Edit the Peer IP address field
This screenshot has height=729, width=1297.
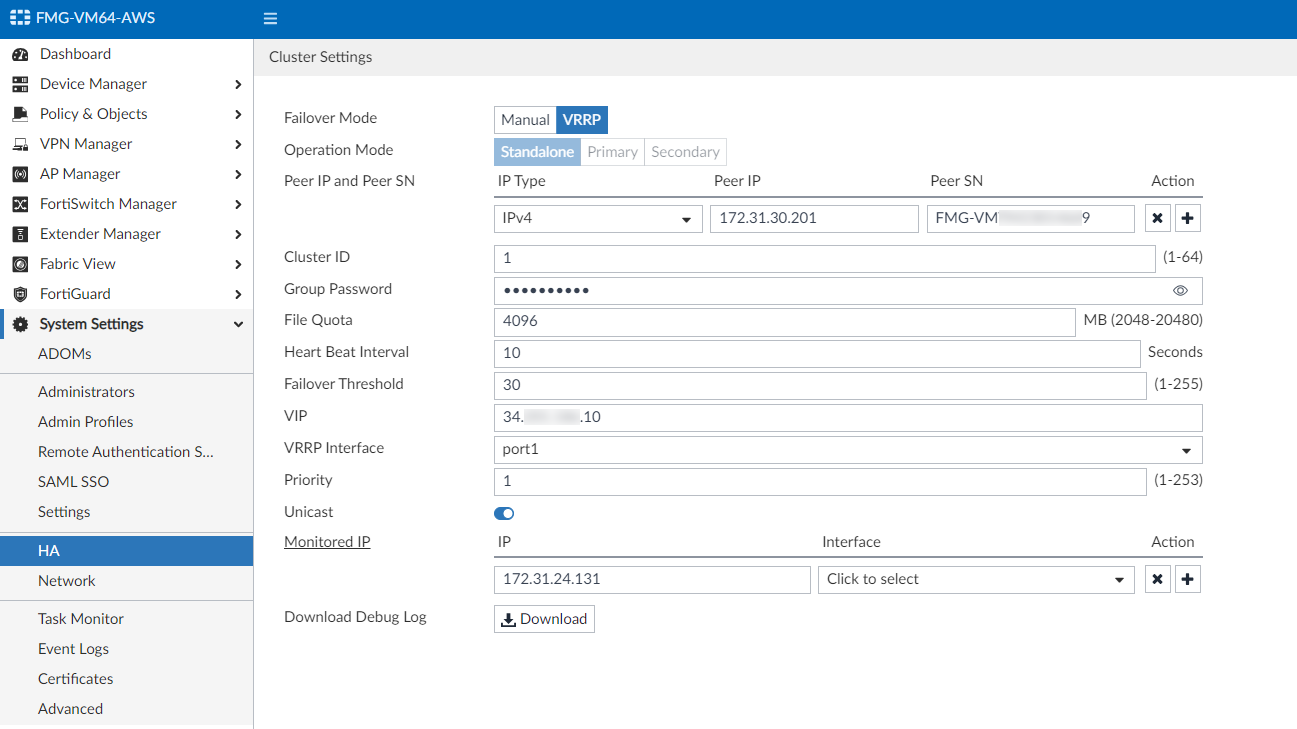point(813,218)
